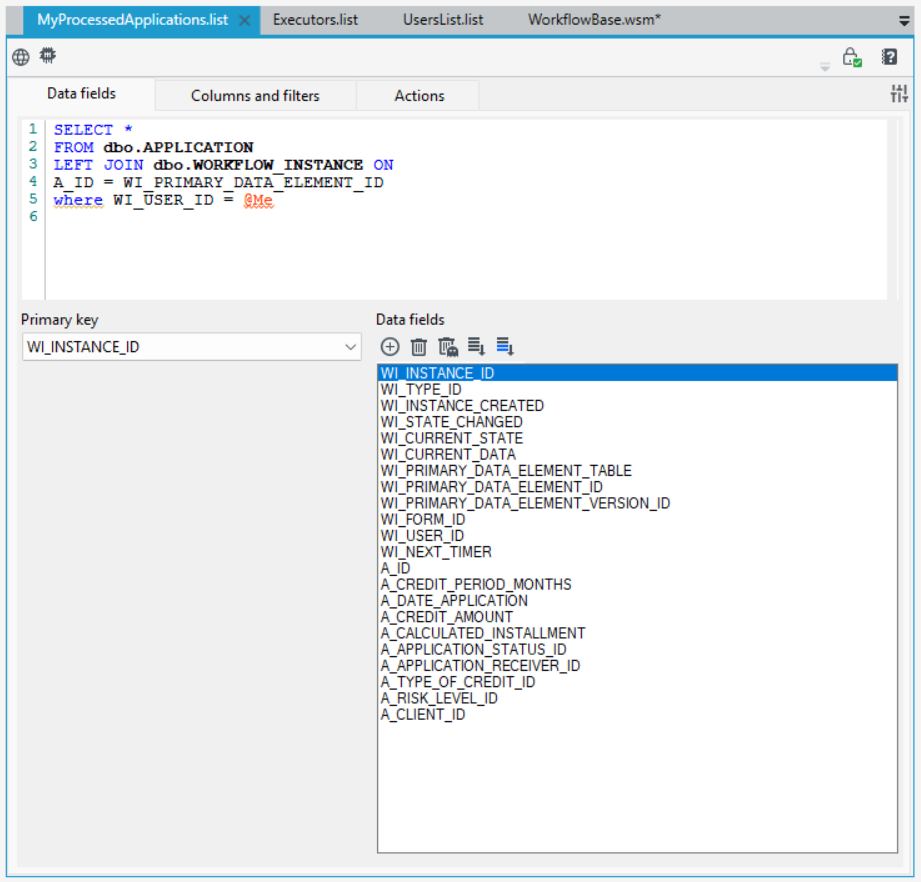This screenshot has width=921, height=882.
Task: Select WI_INSTANCE_ID in the Data fields list
Action: tap(637, 373)
